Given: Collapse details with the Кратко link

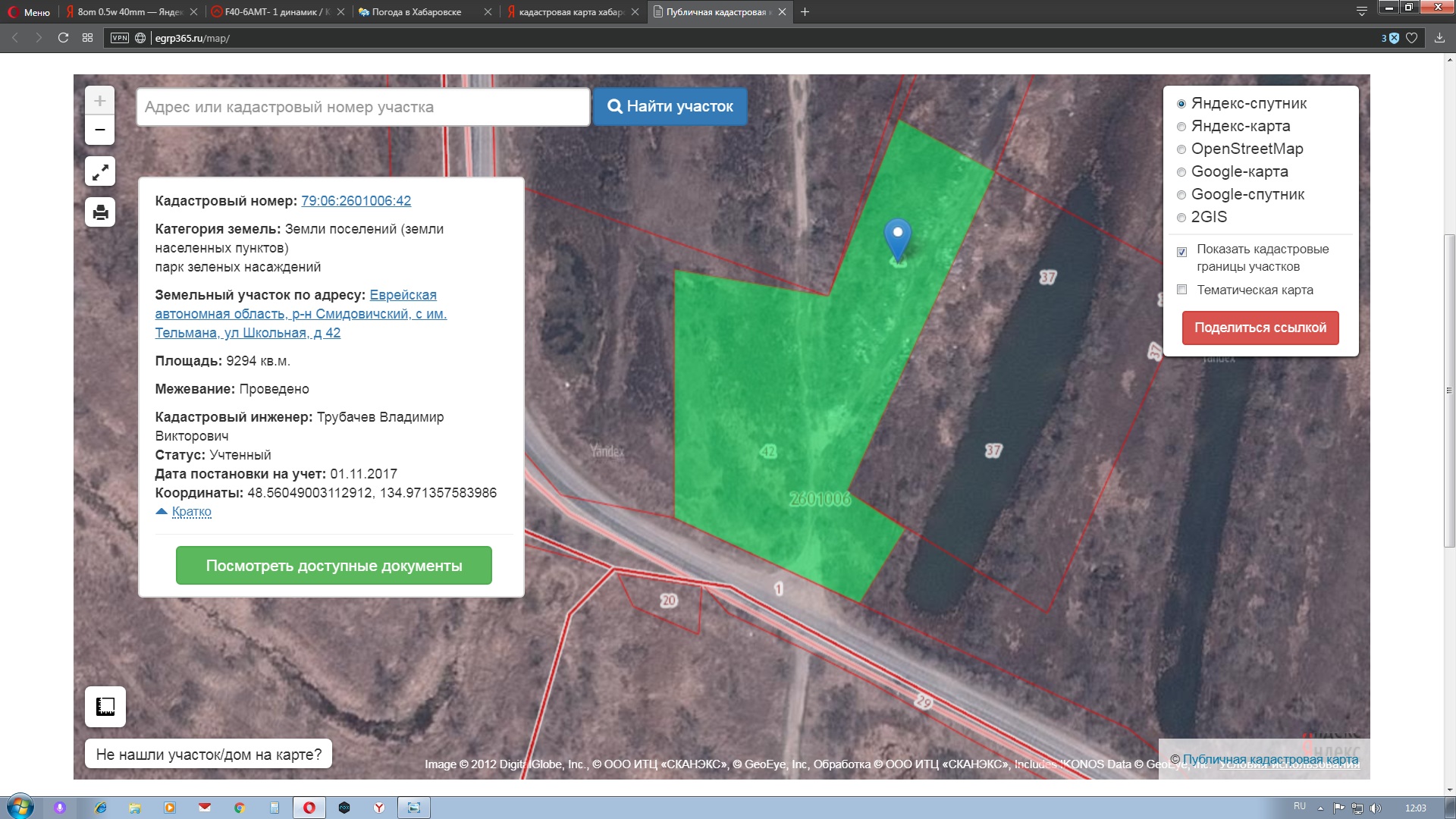Looking at the screenshot, I should 191,512.
